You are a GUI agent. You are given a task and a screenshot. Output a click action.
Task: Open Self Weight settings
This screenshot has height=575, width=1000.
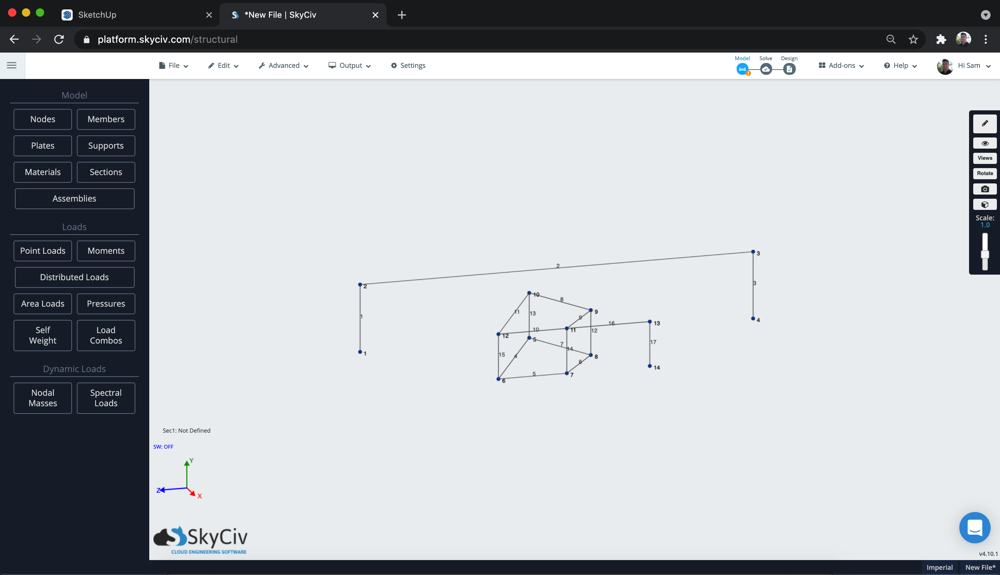click(43, 335)
